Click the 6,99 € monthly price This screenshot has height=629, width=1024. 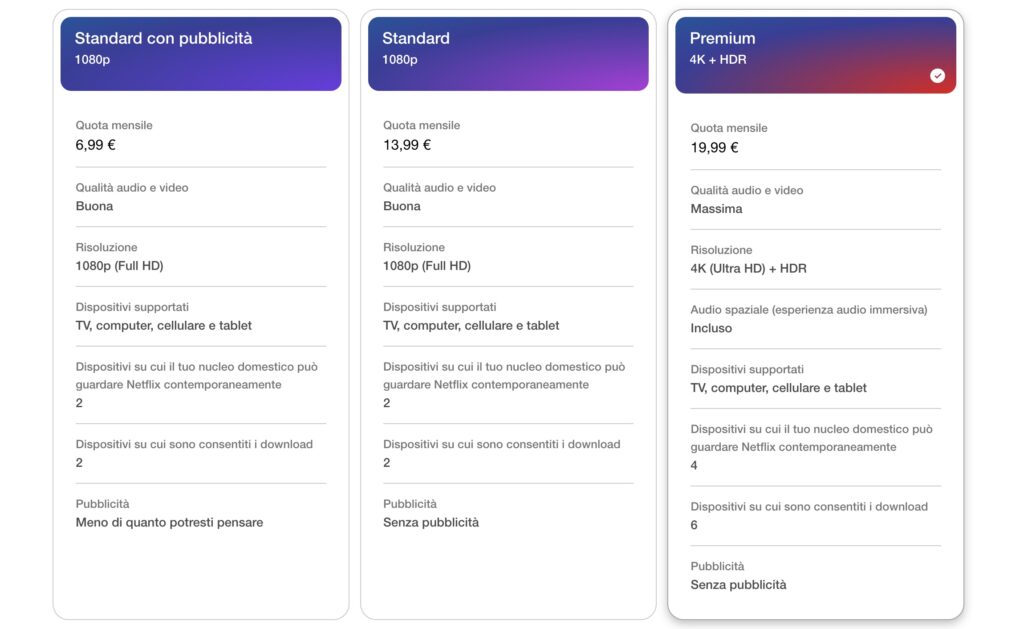click(x=96, y=145)
